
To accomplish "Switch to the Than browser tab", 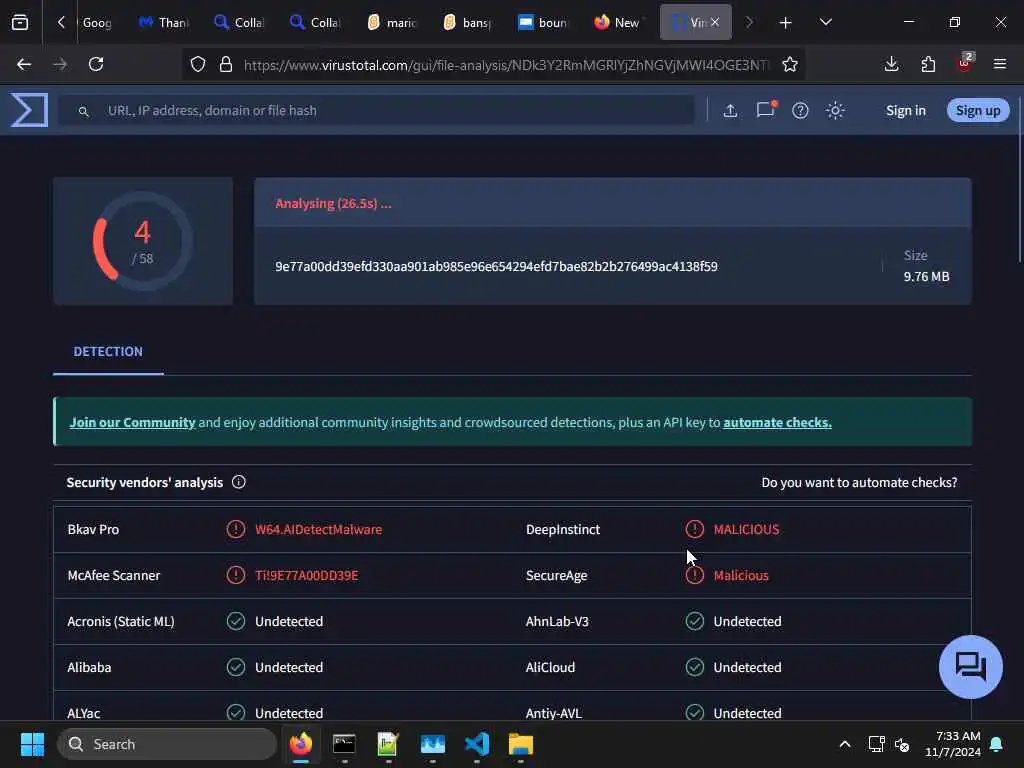I will (x=164, y=22).
